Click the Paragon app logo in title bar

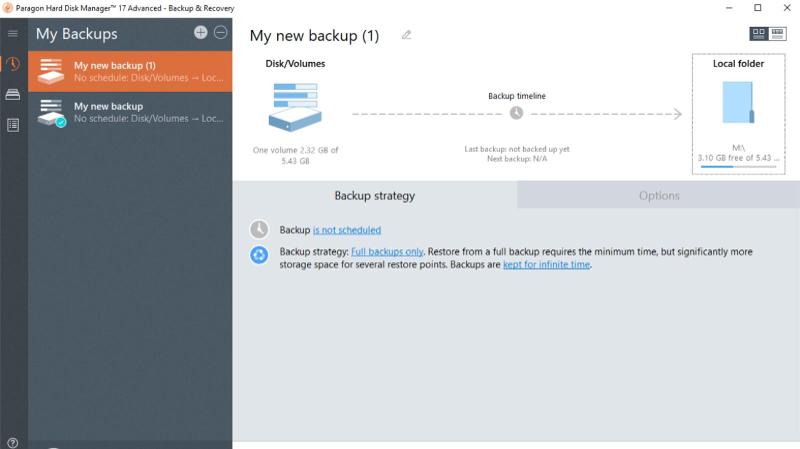click(7, 8)
